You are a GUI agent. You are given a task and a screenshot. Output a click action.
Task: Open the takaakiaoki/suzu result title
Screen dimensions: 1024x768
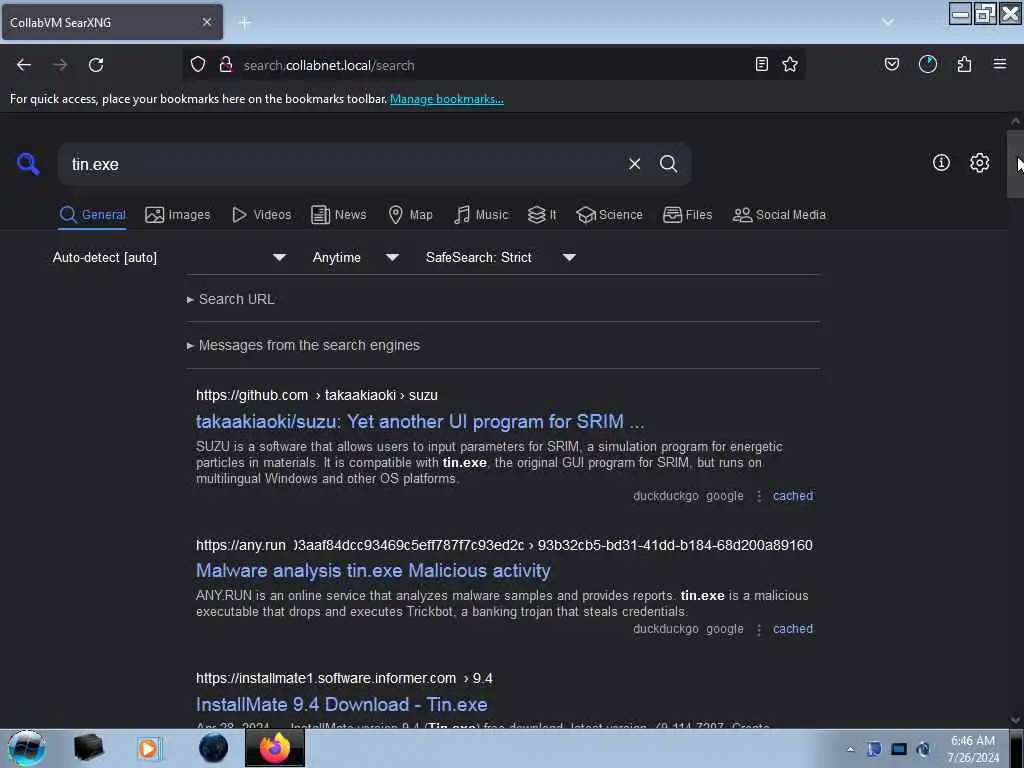pyautogui.click(x=420, y=421)
